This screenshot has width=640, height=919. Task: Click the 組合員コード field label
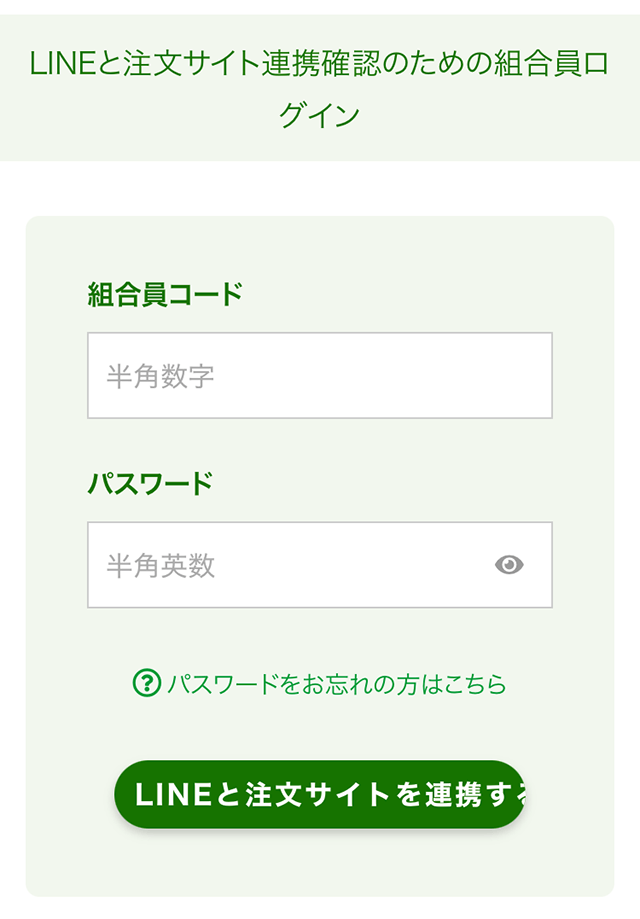click(165, 294)
